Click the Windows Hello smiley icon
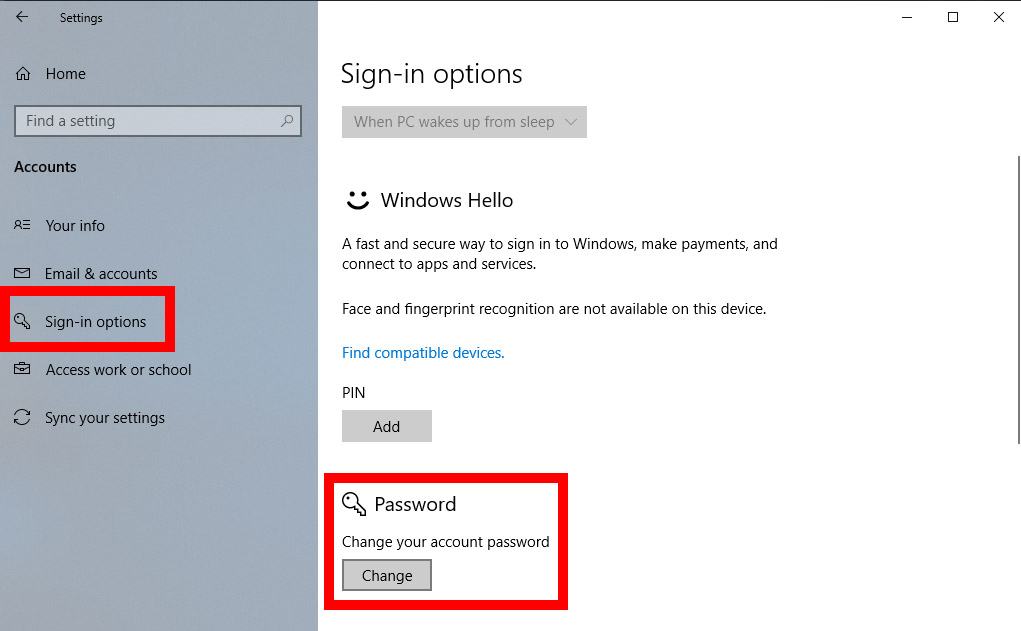Screen dimensions: 1021x631 (357, 200)
